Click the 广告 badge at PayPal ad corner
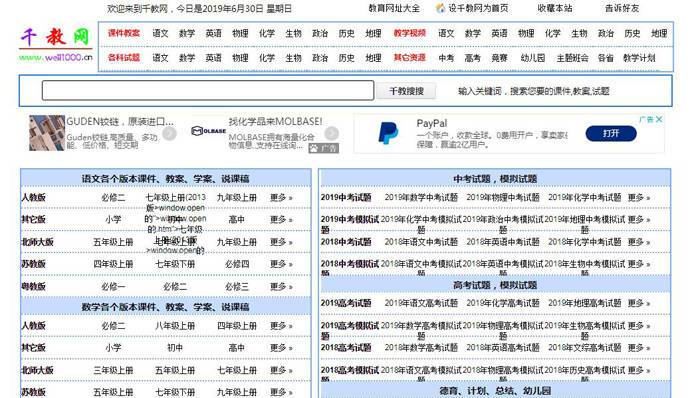The width and height of the screenshot is (690, 398). point(646,119)
